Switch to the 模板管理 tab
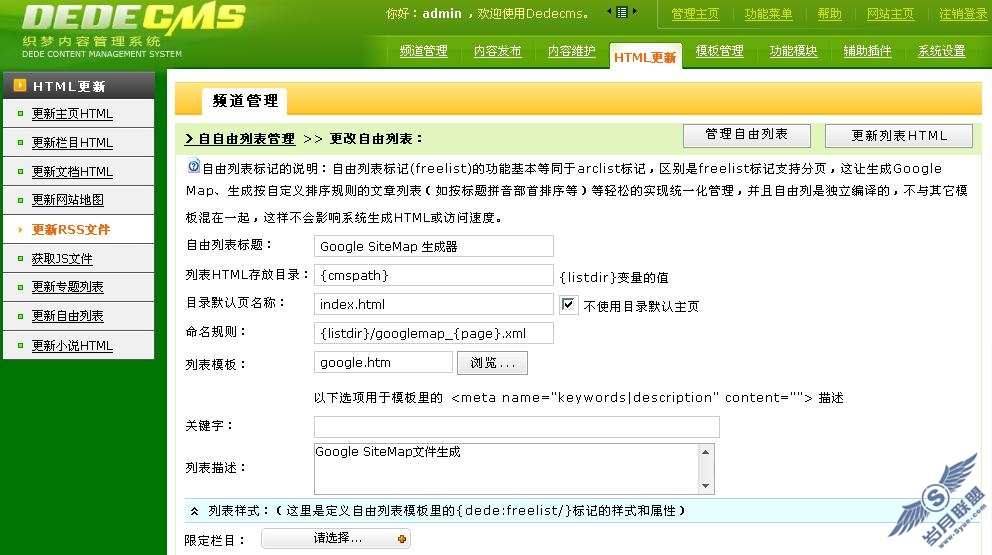The image size is (992, 555). (x=719, y=52)
